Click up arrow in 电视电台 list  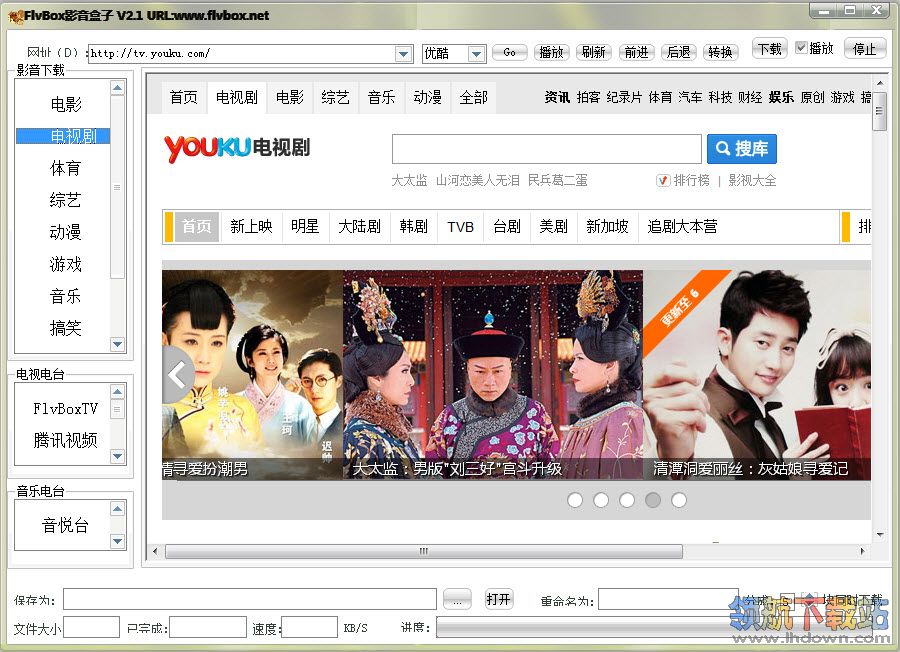pyautogui.click(x=117, y=392)
